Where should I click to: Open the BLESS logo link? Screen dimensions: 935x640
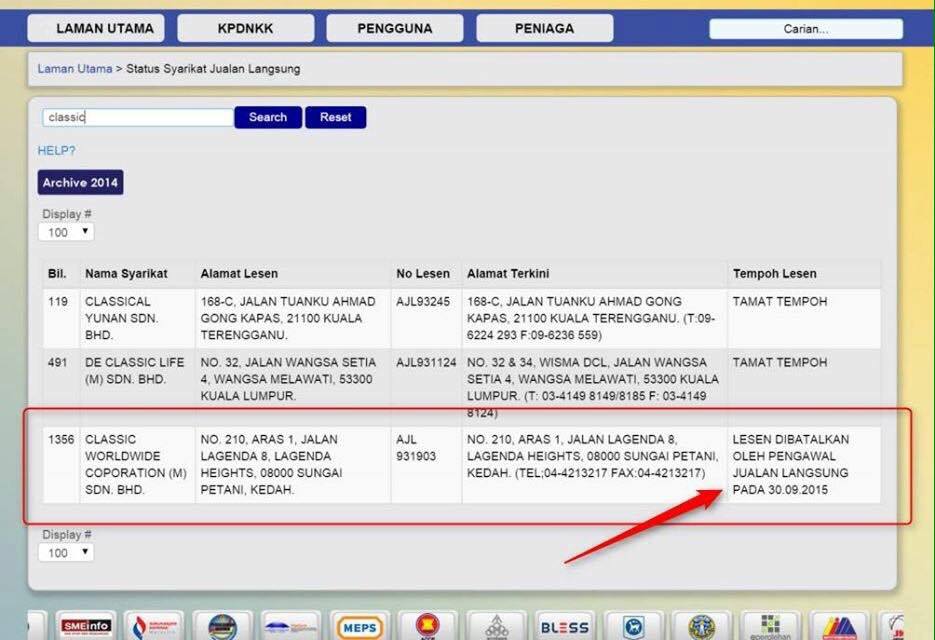pyautogui.click(x=565, y=626)
